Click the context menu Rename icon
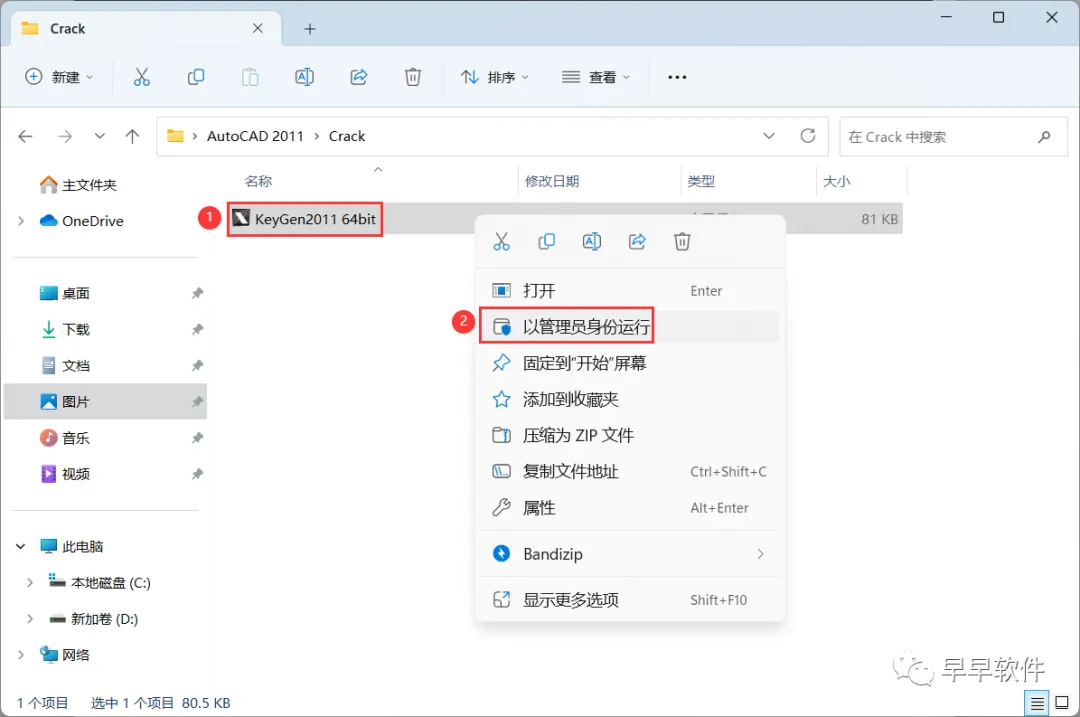 (592, 242)
